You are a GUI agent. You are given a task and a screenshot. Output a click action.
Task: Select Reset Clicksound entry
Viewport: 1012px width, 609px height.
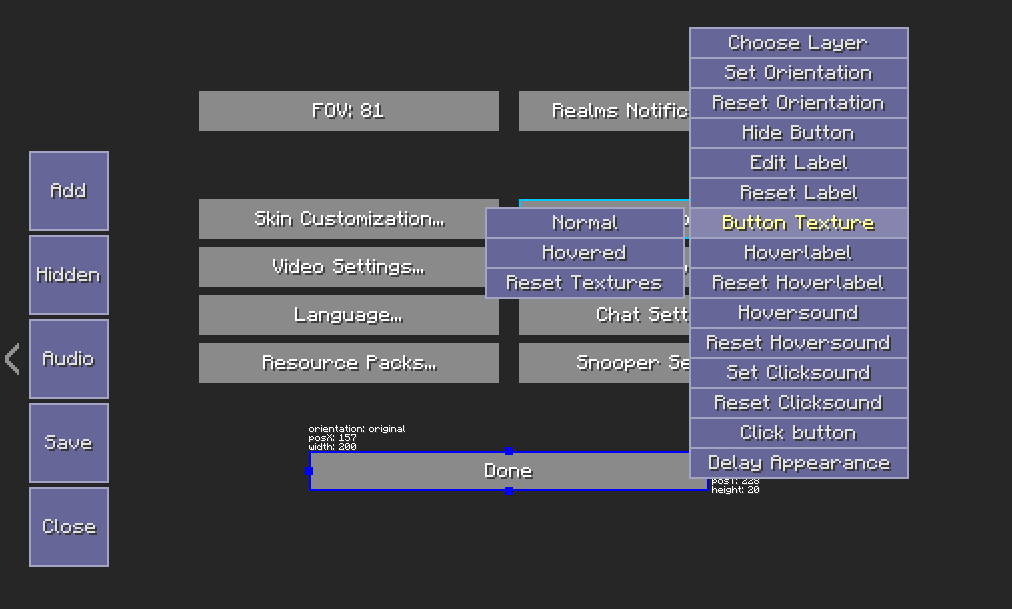coord(799,403)
